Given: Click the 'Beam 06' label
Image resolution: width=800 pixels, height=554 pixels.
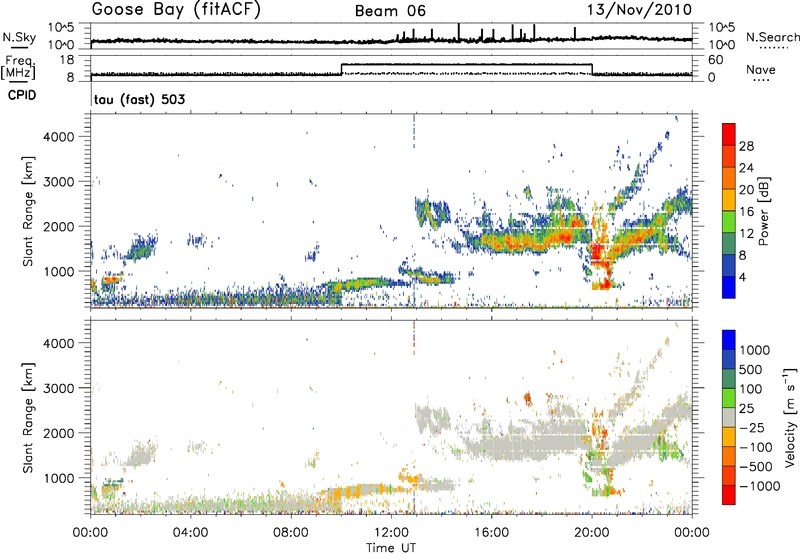Looking at the screenshot, I should point(390,11).
